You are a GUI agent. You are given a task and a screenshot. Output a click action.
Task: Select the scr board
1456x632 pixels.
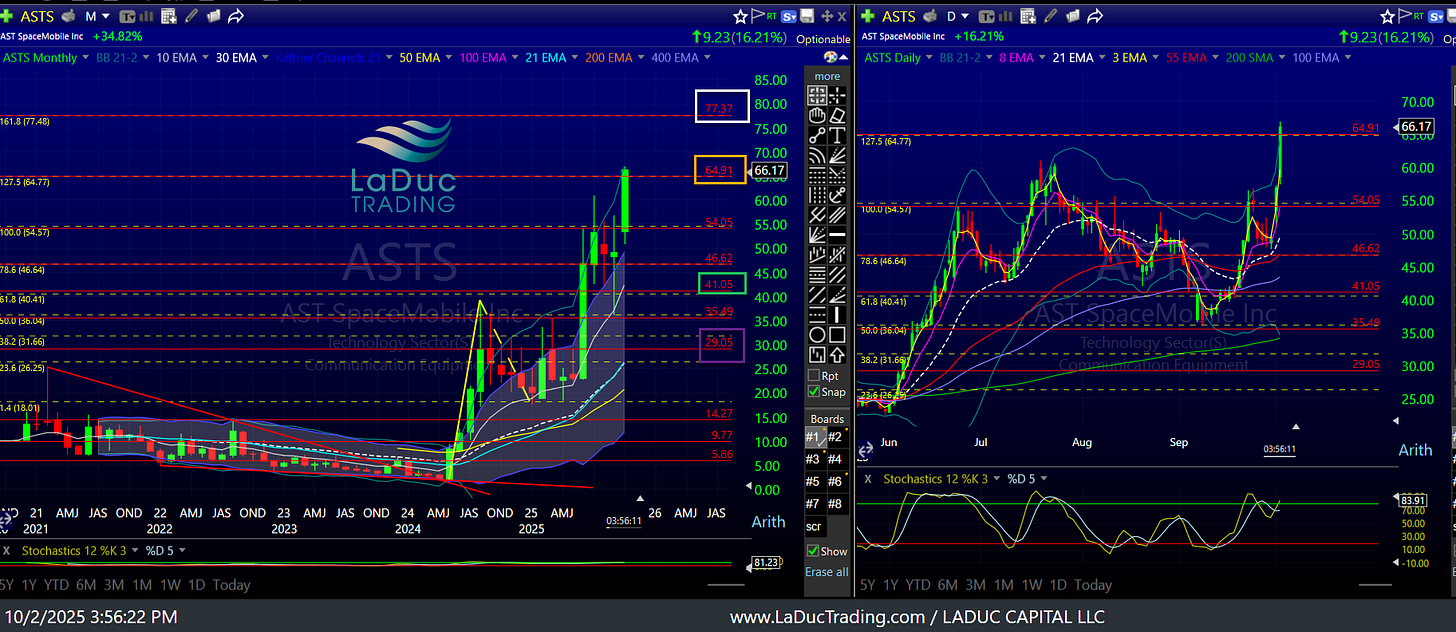[x=814, y=526]
